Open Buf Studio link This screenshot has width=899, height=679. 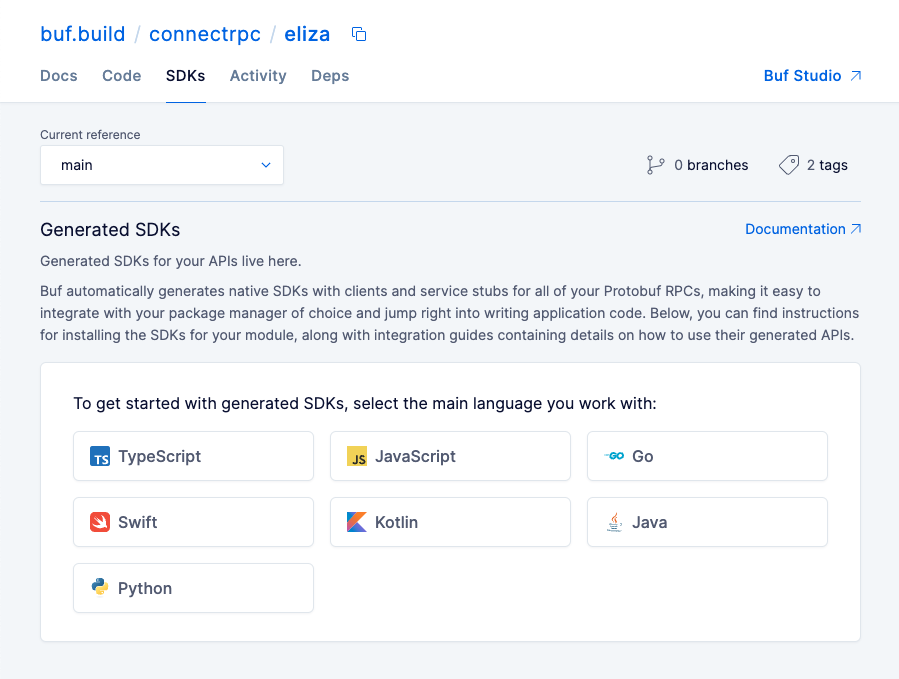tap(812, 76)
